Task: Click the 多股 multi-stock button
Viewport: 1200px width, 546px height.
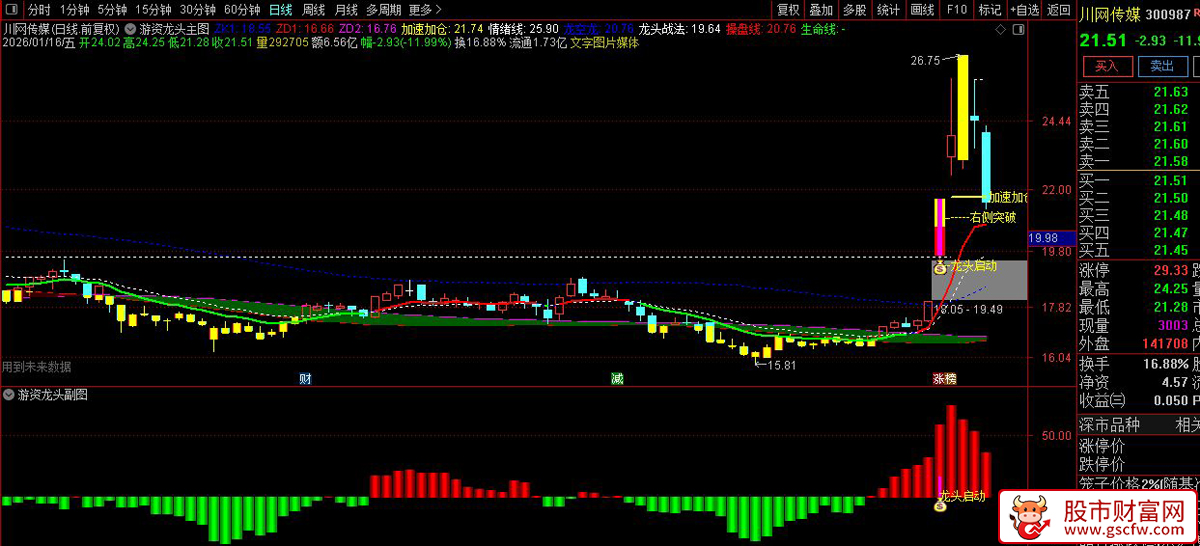Action: click(x=854, y=10)
